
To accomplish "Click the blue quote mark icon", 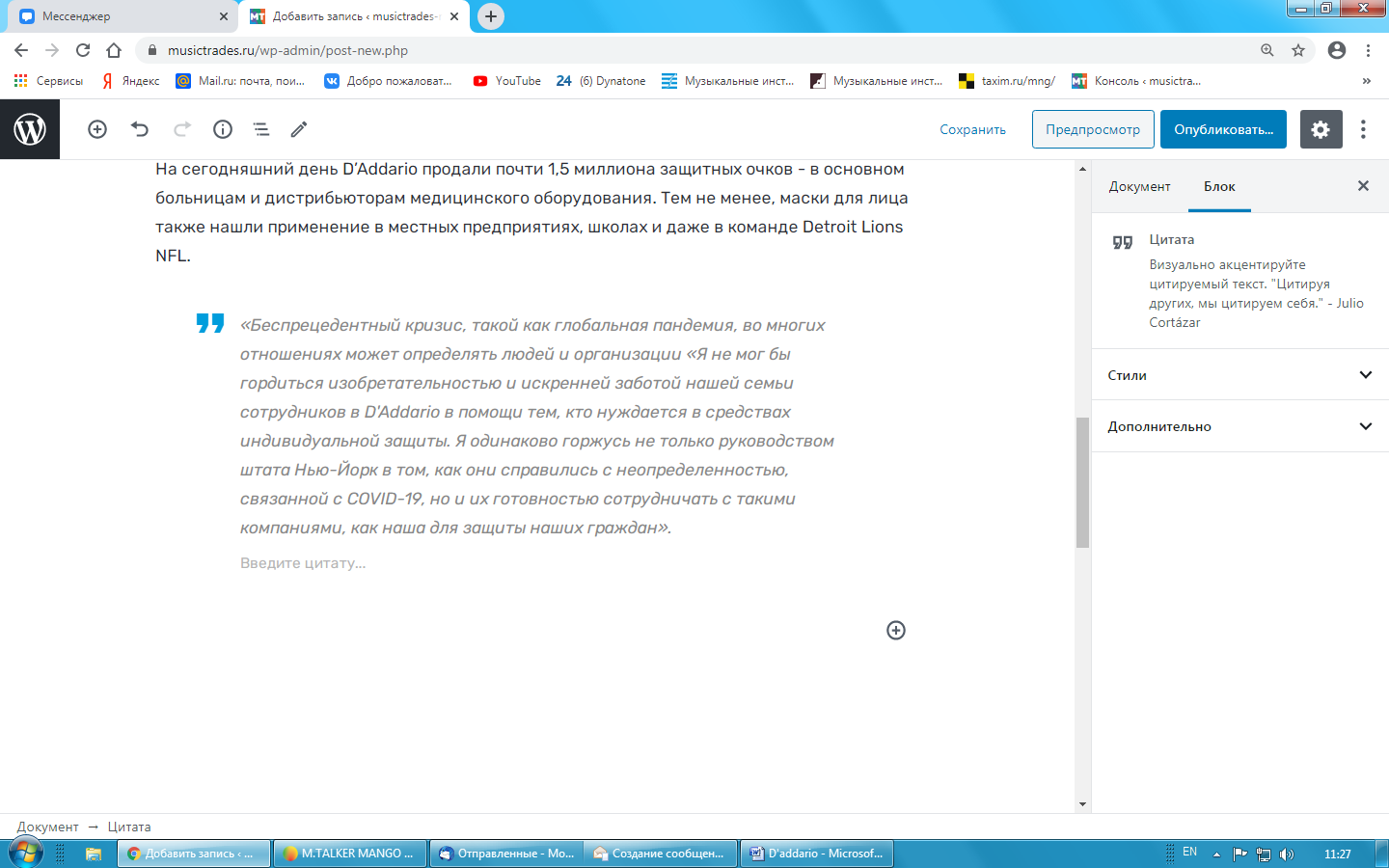I will [x=210, y=323].
